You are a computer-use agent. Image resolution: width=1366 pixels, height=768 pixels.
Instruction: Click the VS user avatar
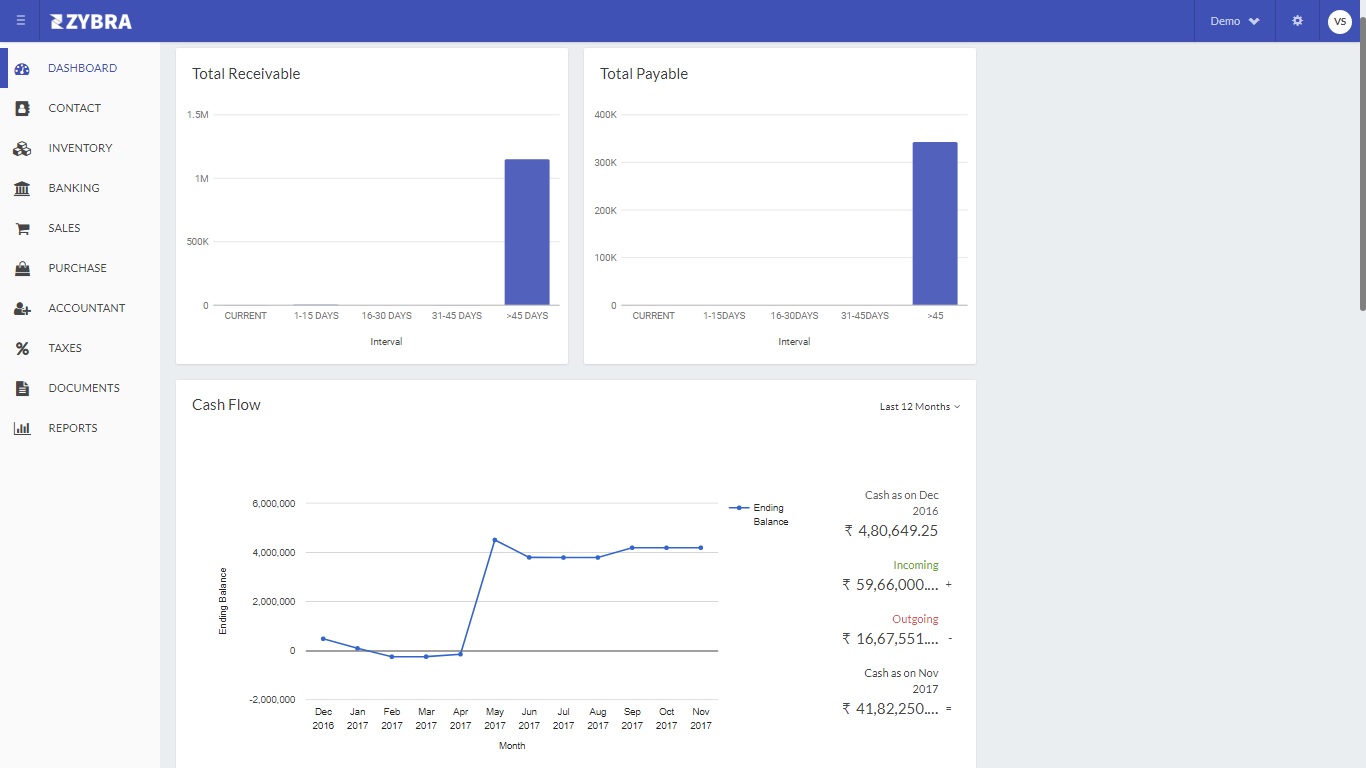tap(1339, 21)
